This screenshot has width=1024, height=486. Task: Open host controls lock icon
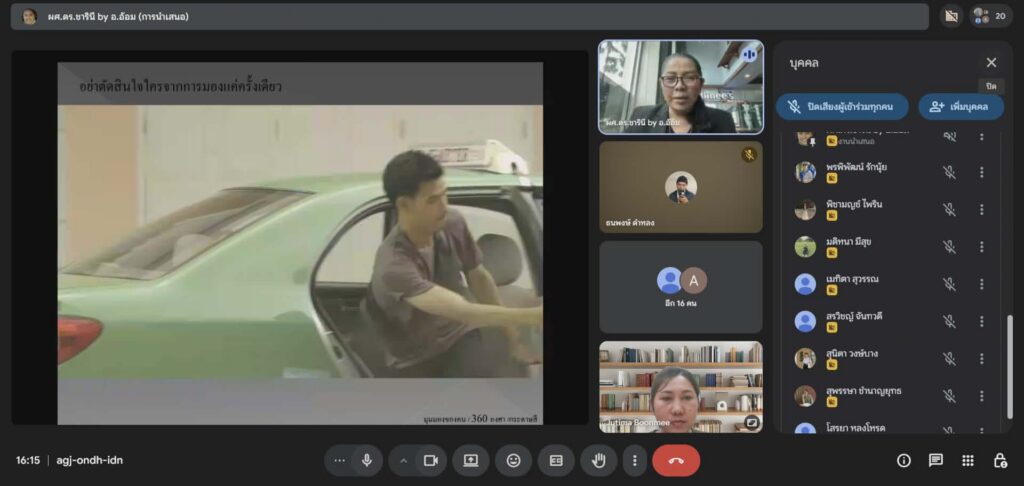[999, 460]
